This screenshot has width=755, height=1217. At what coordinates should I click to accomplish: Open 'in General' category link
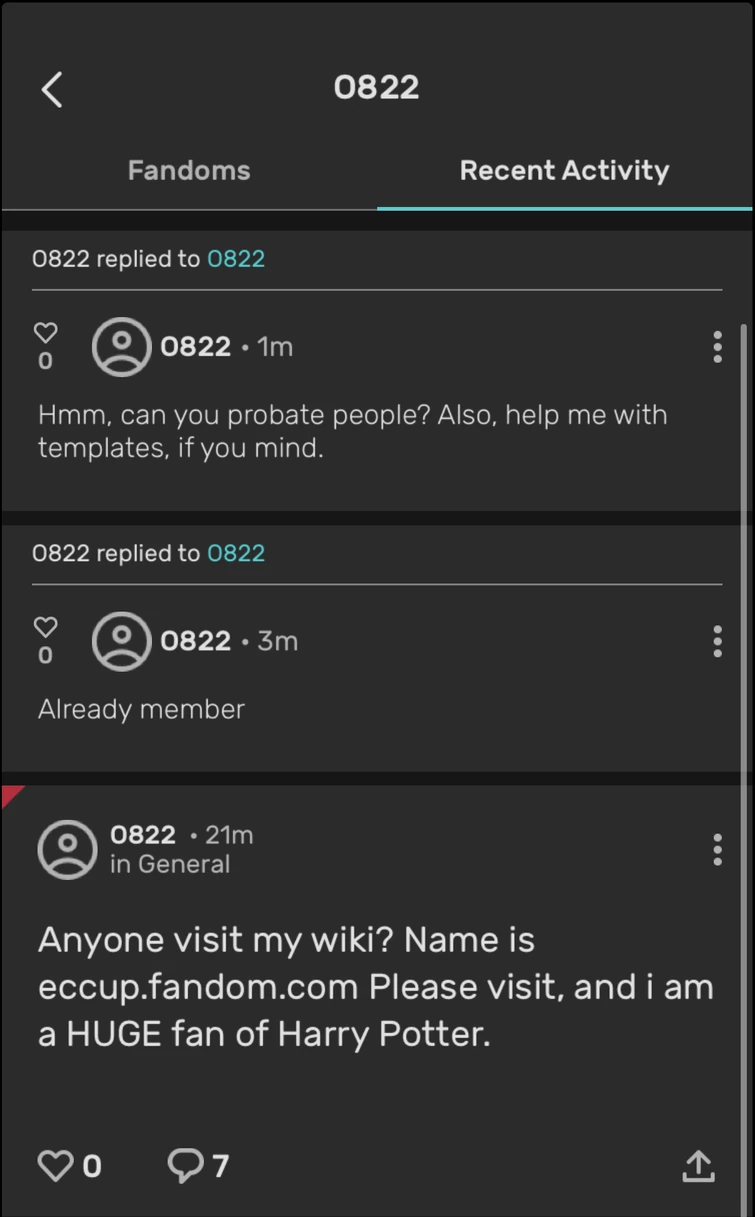(170, 864)
